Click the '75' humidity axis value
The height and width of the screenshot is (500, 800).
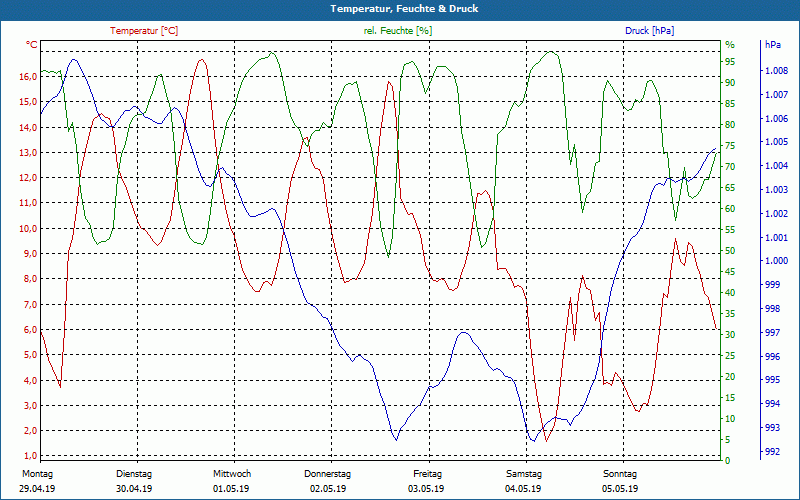click(x=730, y=145)
